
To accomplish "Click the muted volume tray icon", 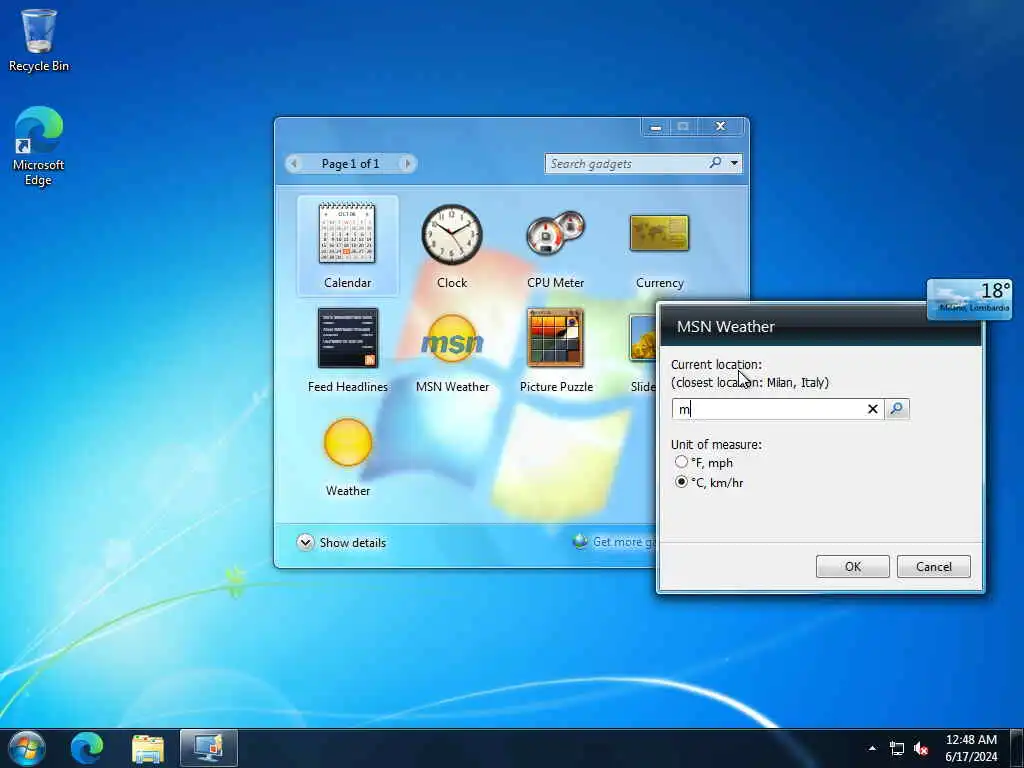I will (921, 748).
